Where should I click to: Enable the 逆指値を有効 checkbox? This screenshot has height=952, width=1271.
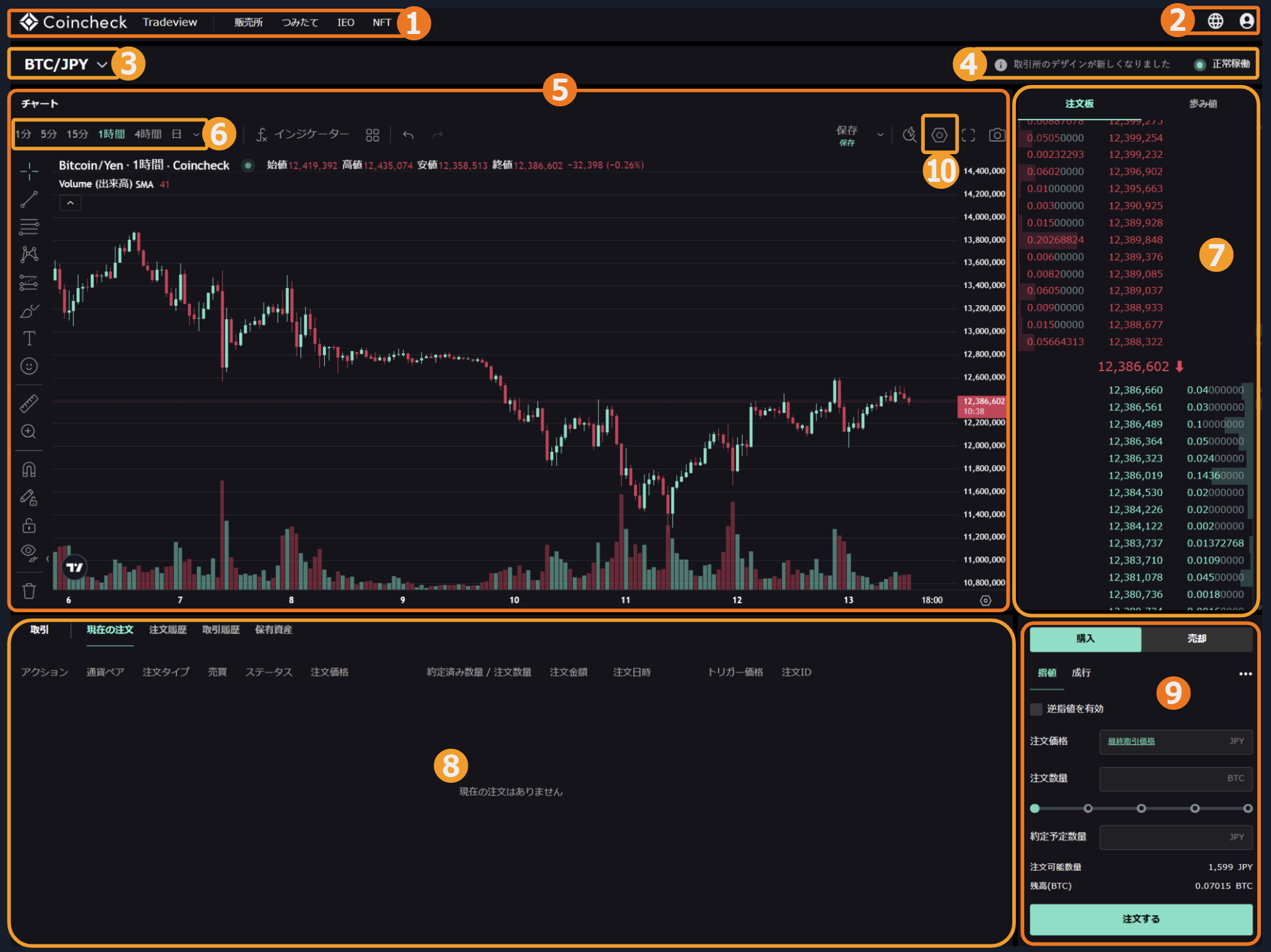click(x=1036, y=709)
